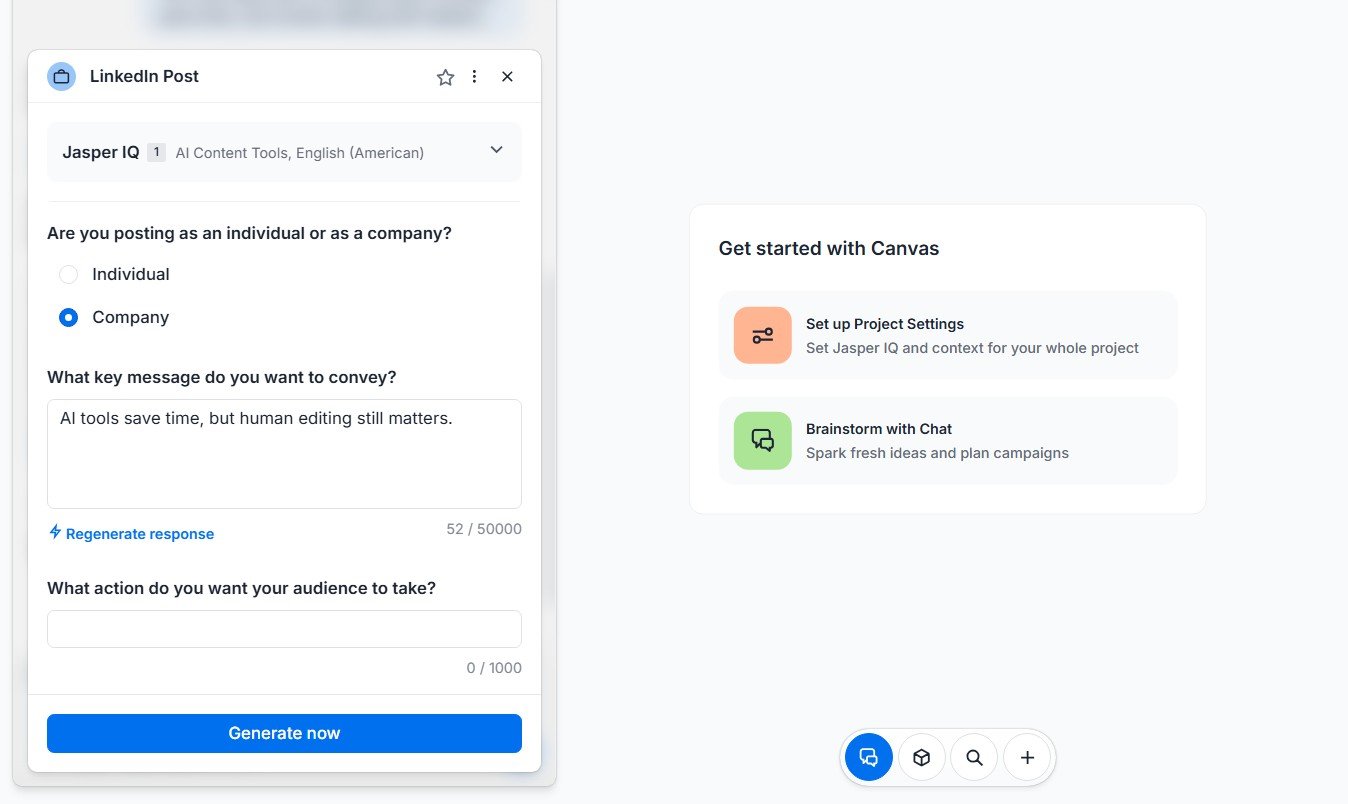Screen dimensions: 1348x804
Task: Click the lightning bolt regenerate icon
Action: (55, 533)
